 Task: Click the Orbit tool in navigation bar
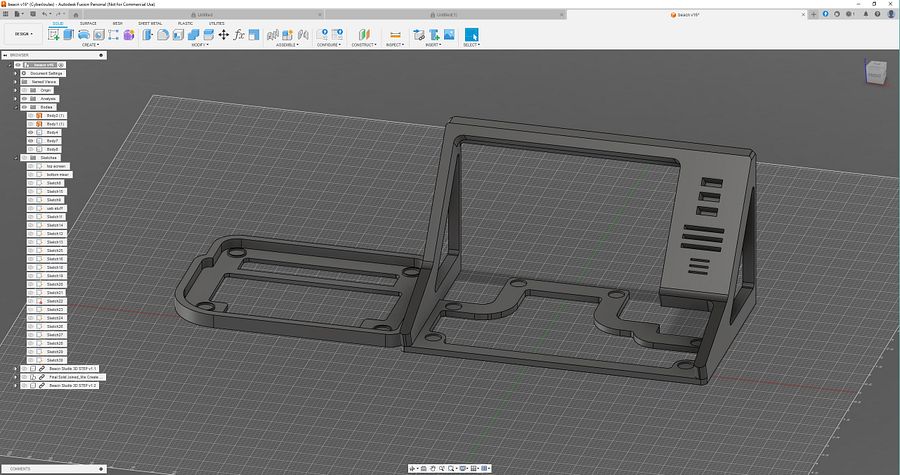[x=412, y=469]
